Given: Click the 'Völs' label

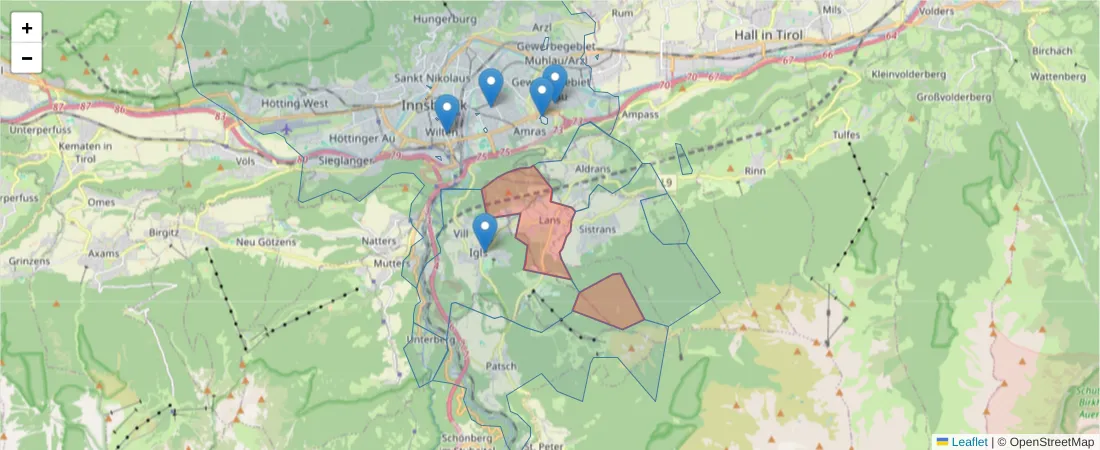Looking at the screenshot, I should pos(246,160).
